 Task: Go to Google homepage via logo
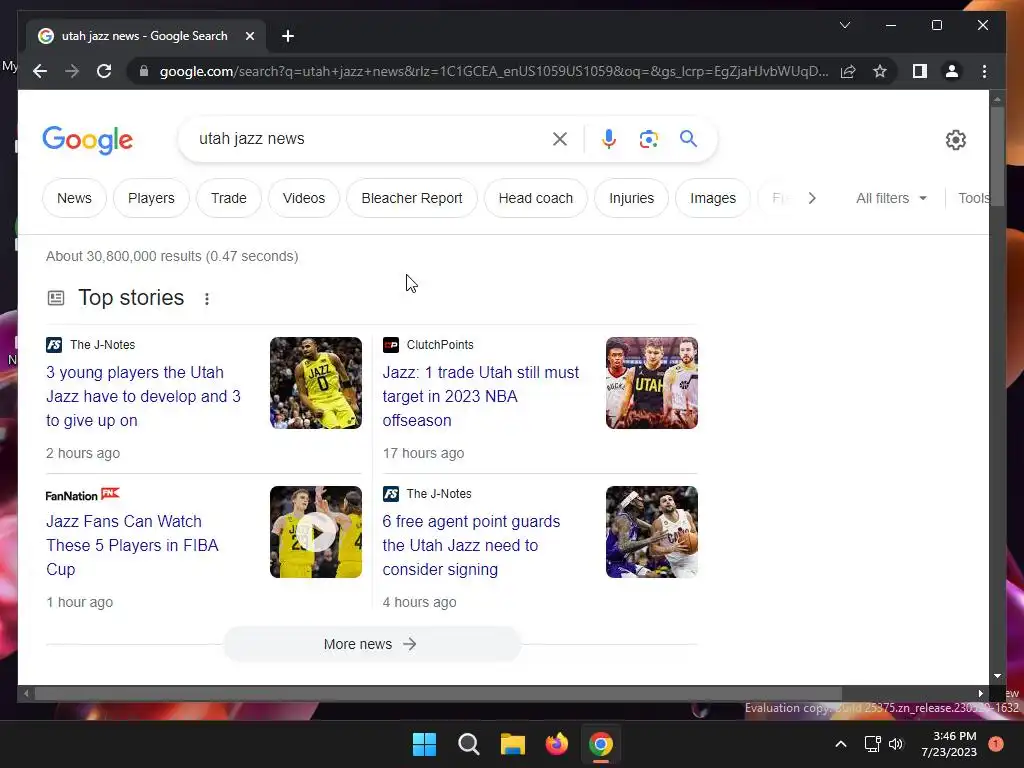(x=88, y=140)
